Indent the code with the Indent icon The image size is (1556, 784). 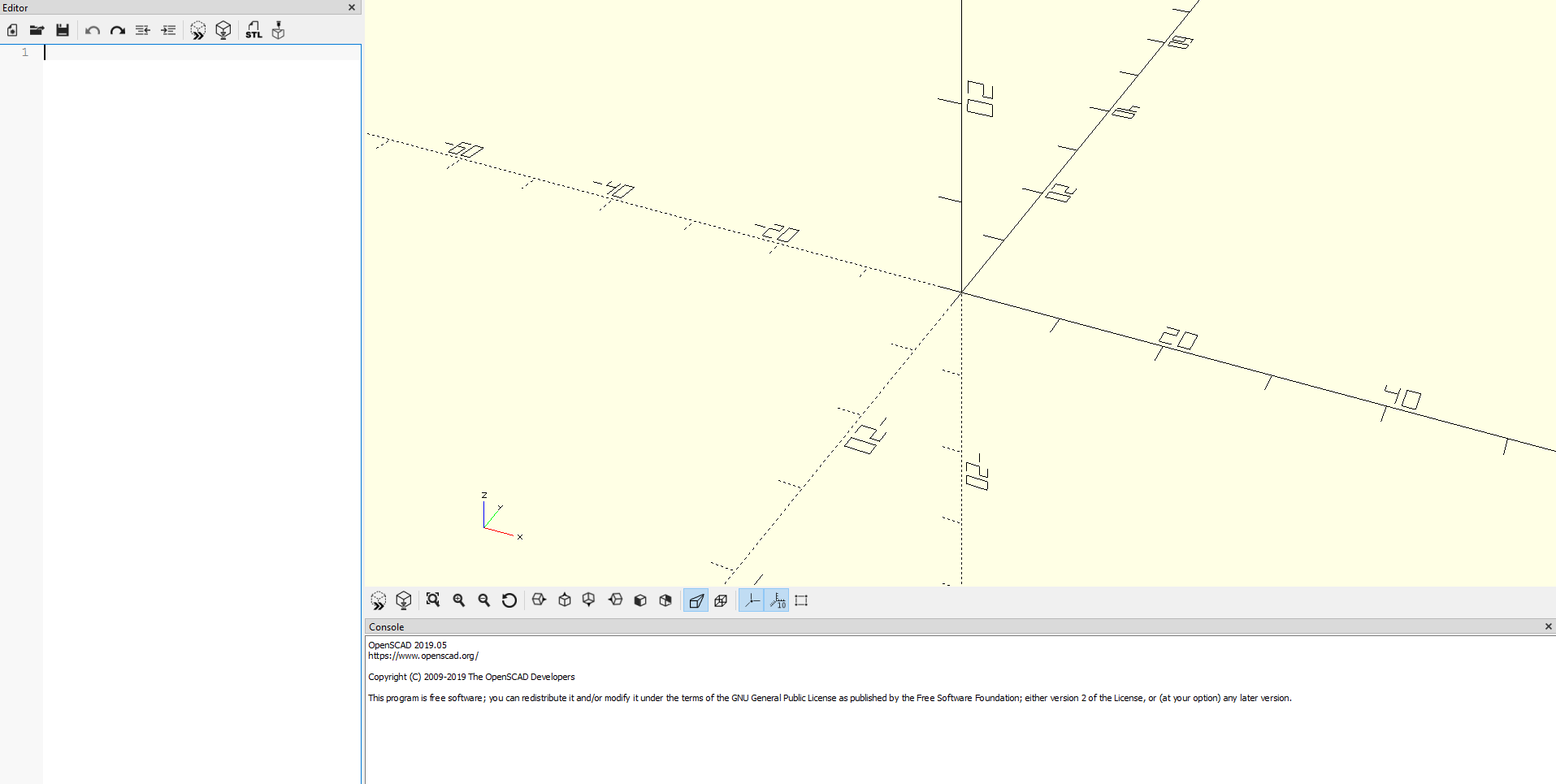click(168, 31)
